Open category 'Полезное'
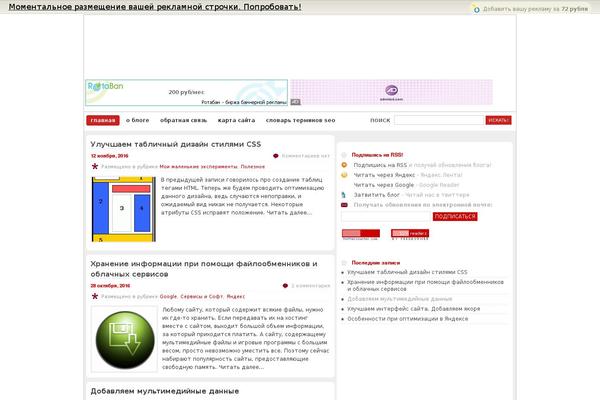This screenshot has height=400, width=600. point(253,167)
